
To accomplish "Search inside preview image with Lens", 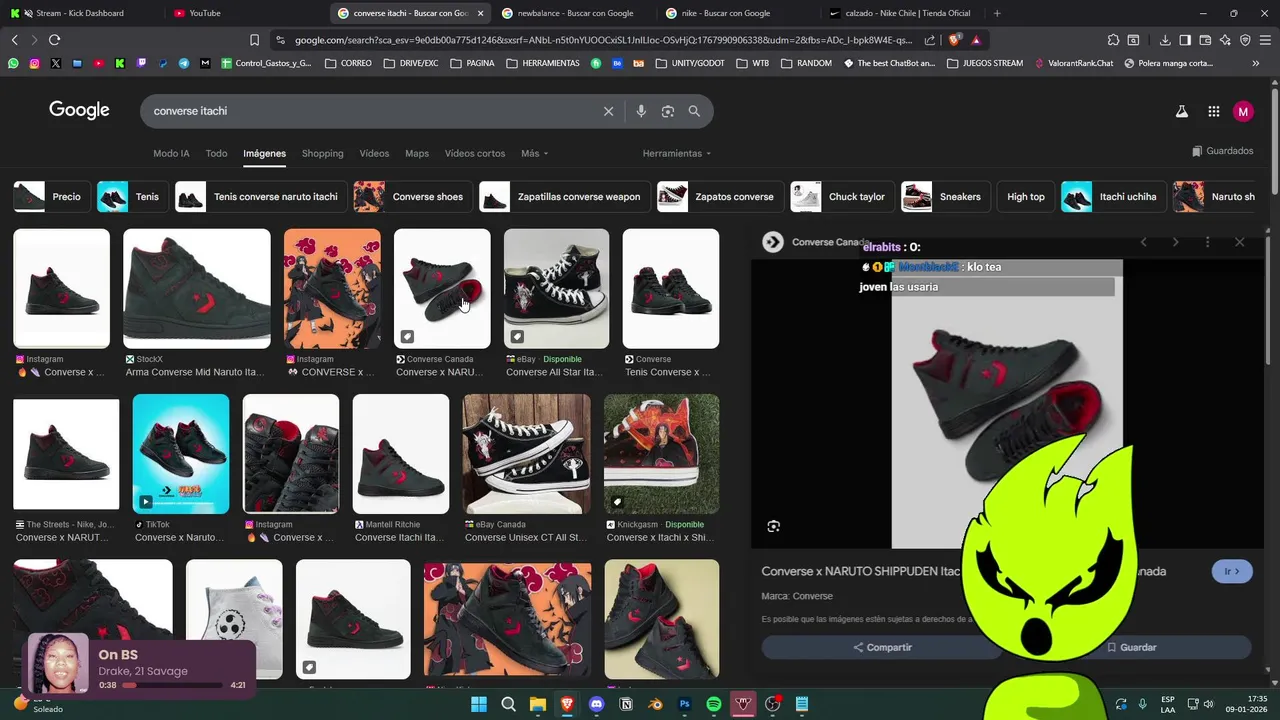I will click(x=773, y=527).
